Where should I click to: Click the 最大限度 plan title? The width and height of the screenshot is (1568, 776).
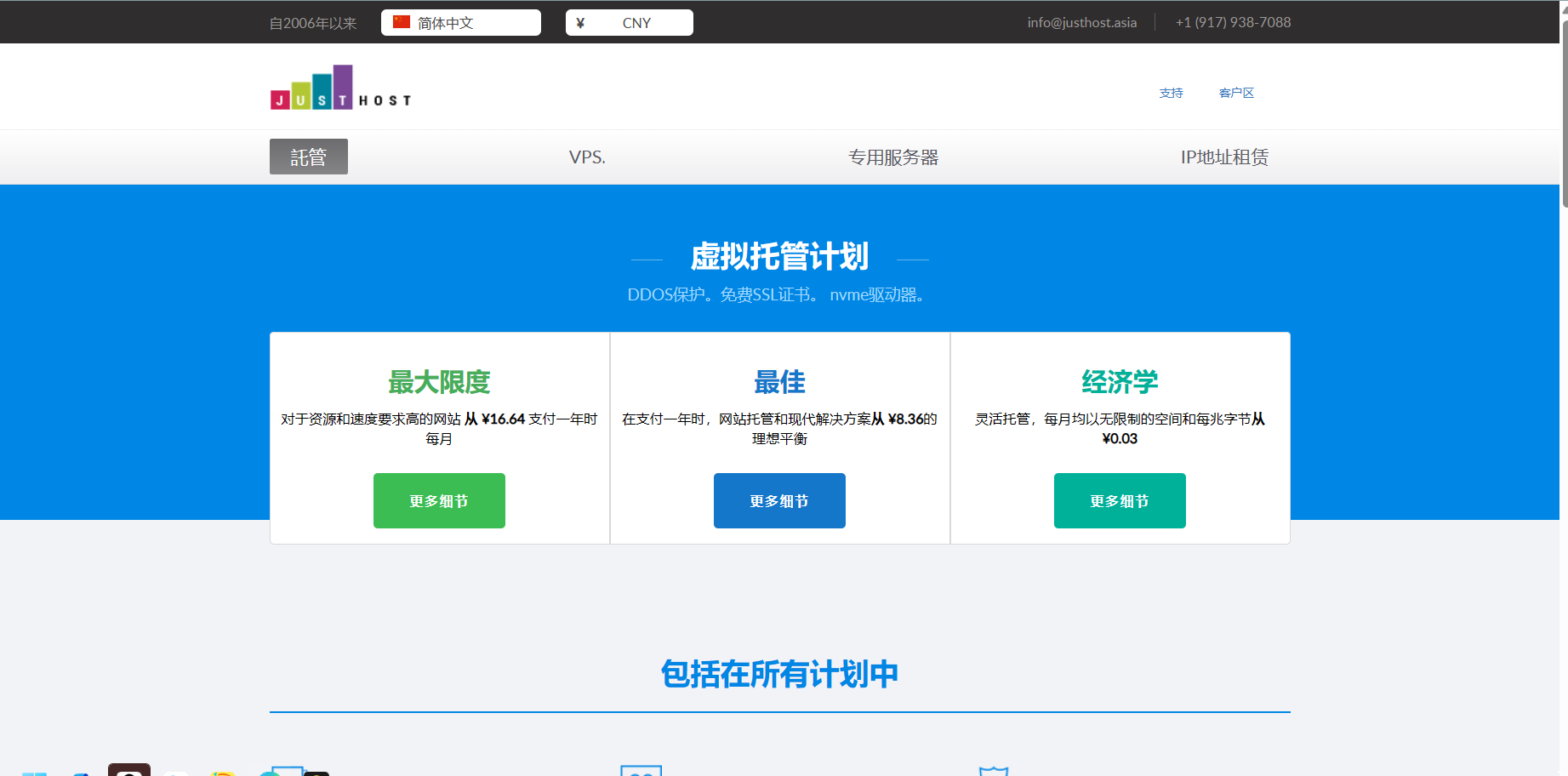(x=439, y=382)
